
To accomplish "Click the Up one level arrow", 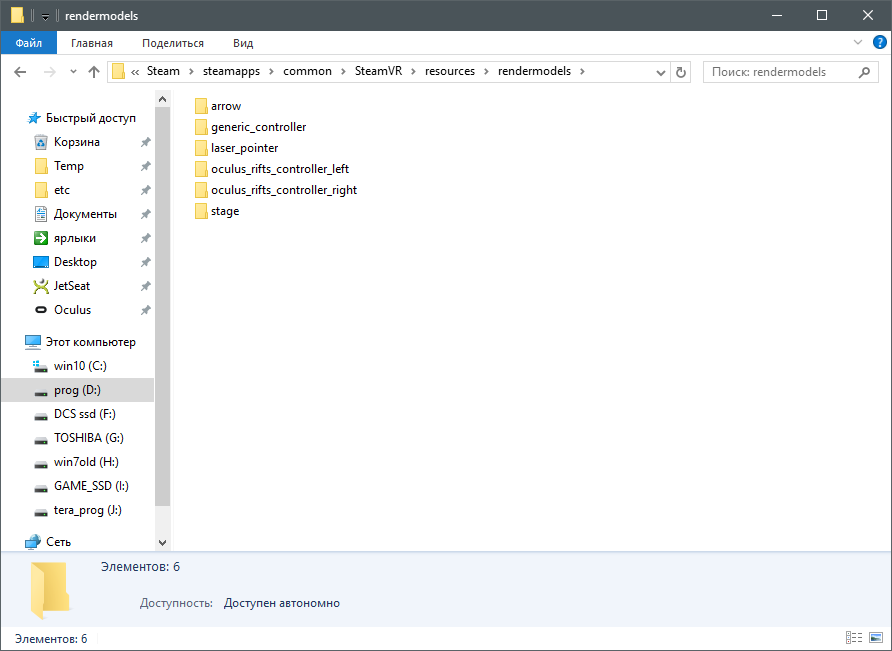I will coord(94,72).
